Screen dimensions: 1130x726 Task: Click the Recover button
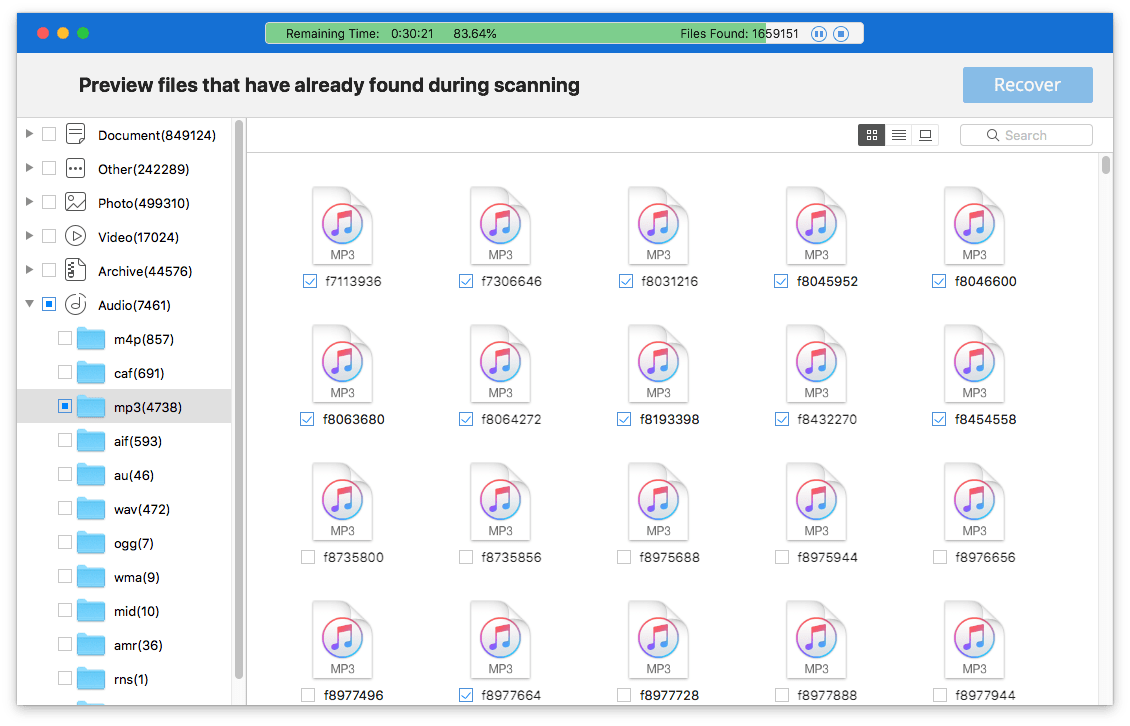[x=1028, y=85]
